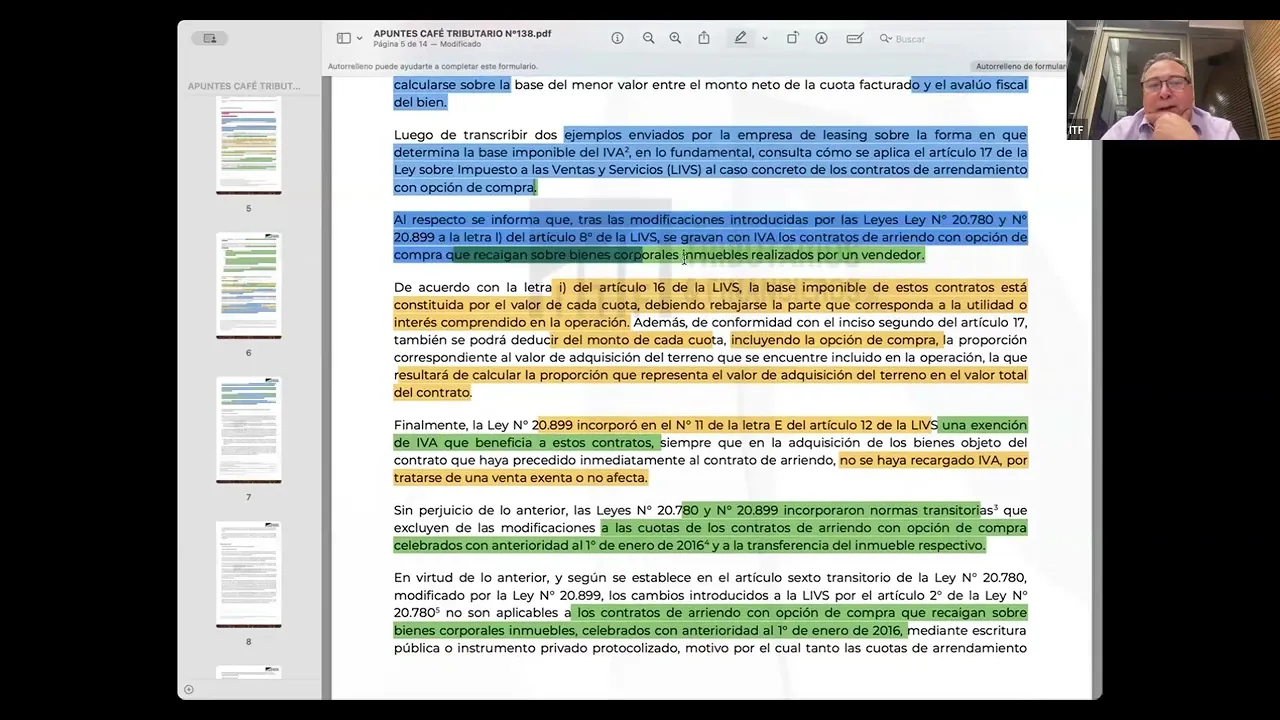
Task: Jump to the page 8 thumbnail
Action: 249,574
